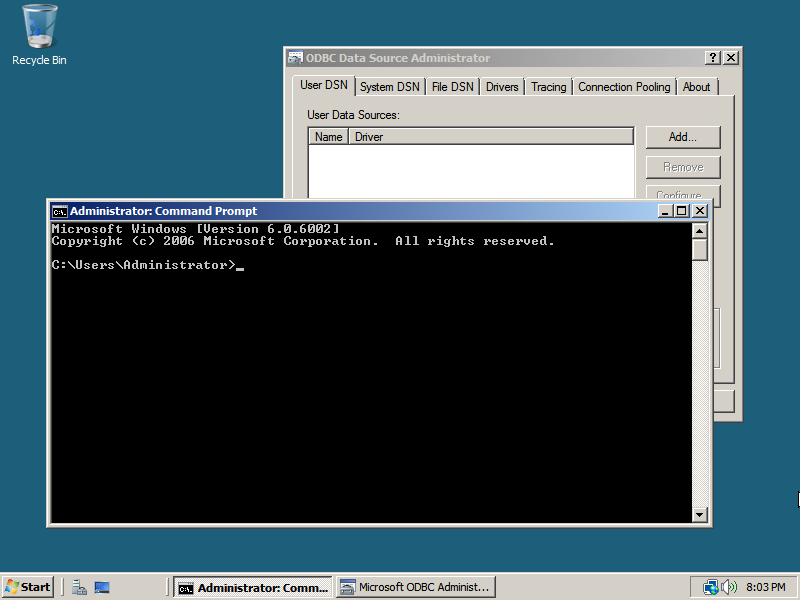This screenshot has width=800, height=600.
Task: Open the volume speaker tray icon
Action: (x=729, y=587)
